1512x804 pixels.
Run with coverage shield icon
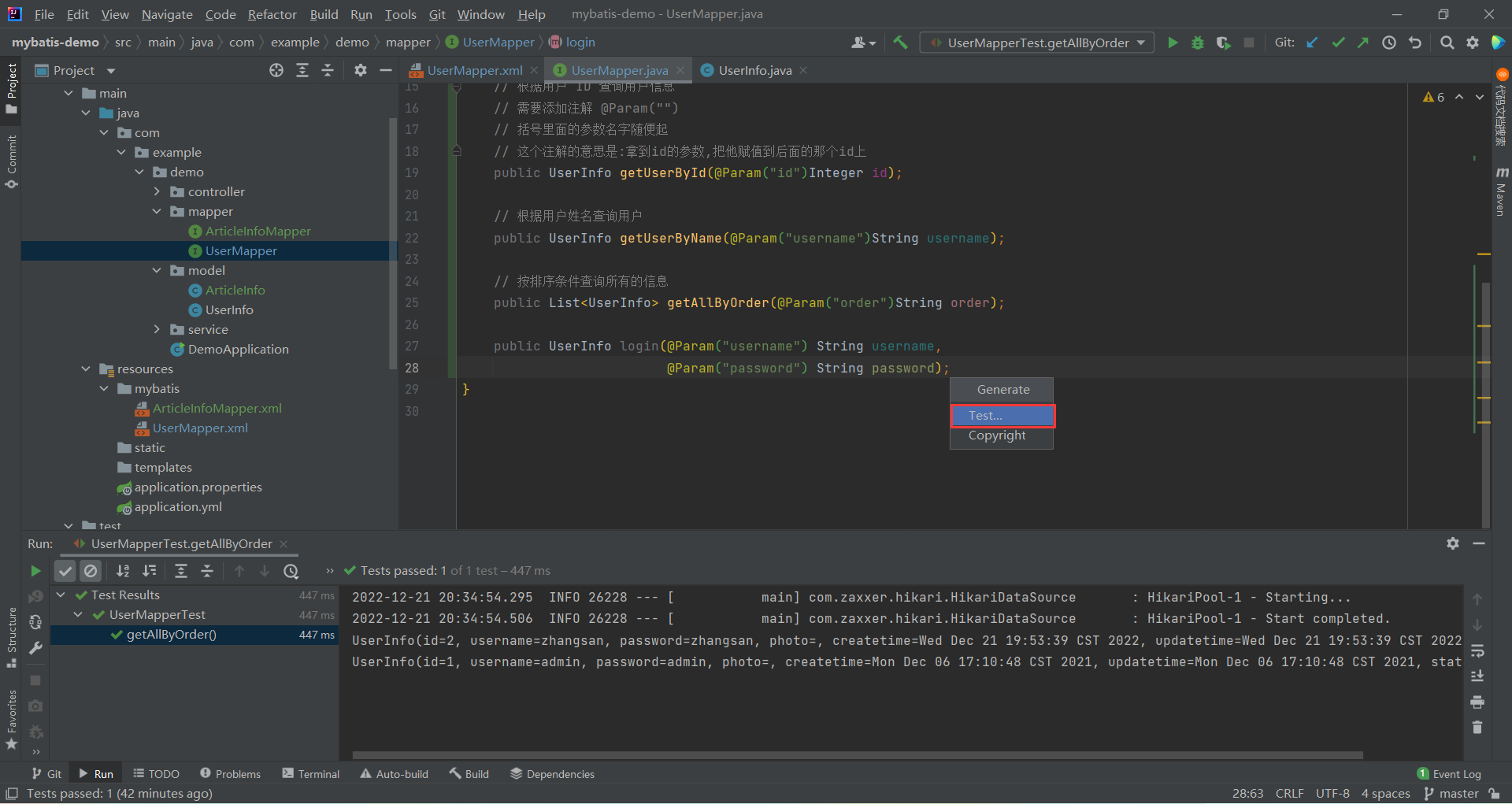click(1223, 43)
